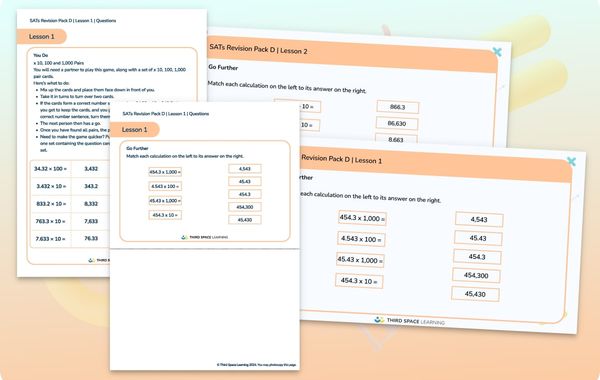
Task: Click the '454.3 x 10 =' box on the middle worksheet
Action: click(165, 215)
